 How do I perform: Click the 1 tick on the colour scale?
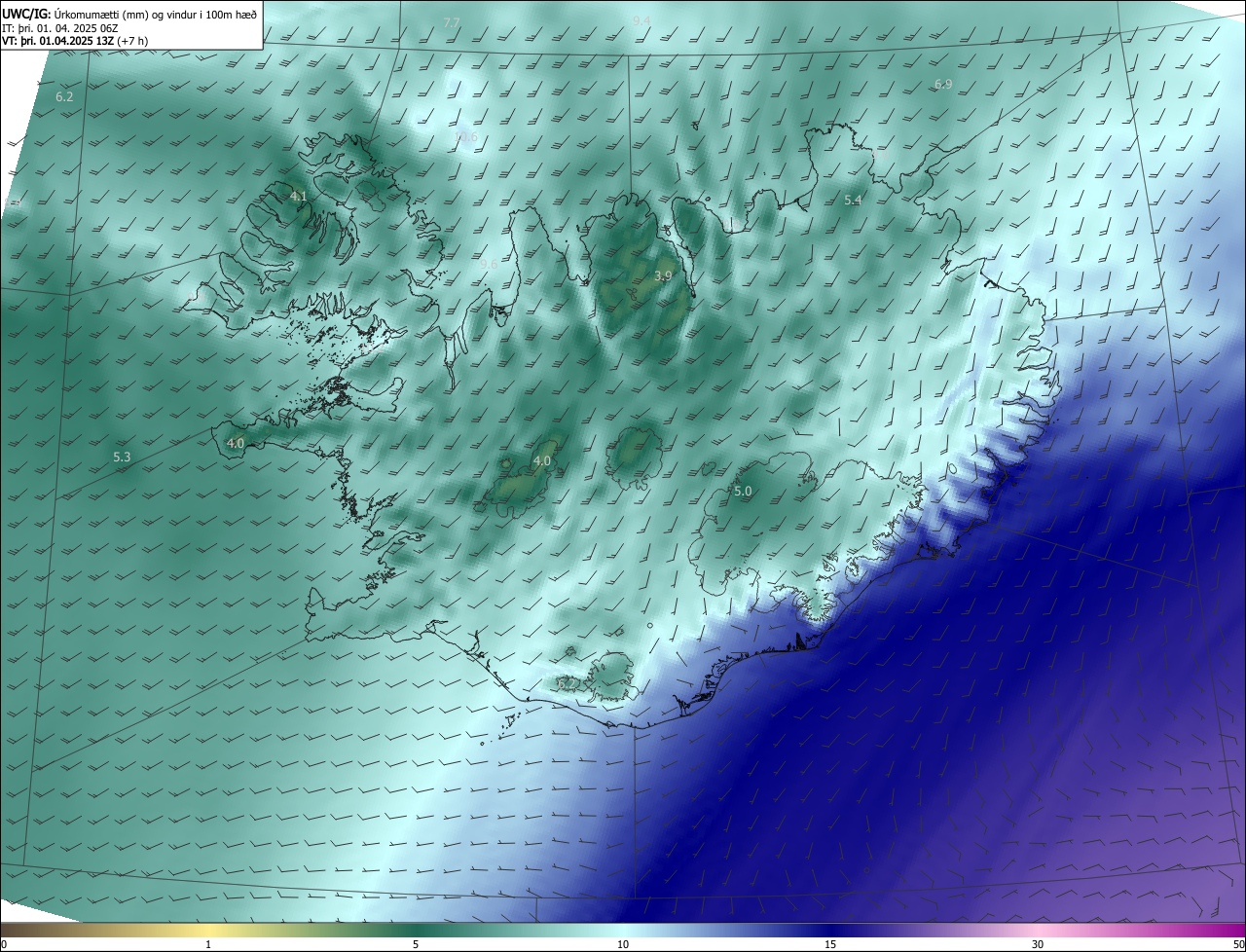208,944
